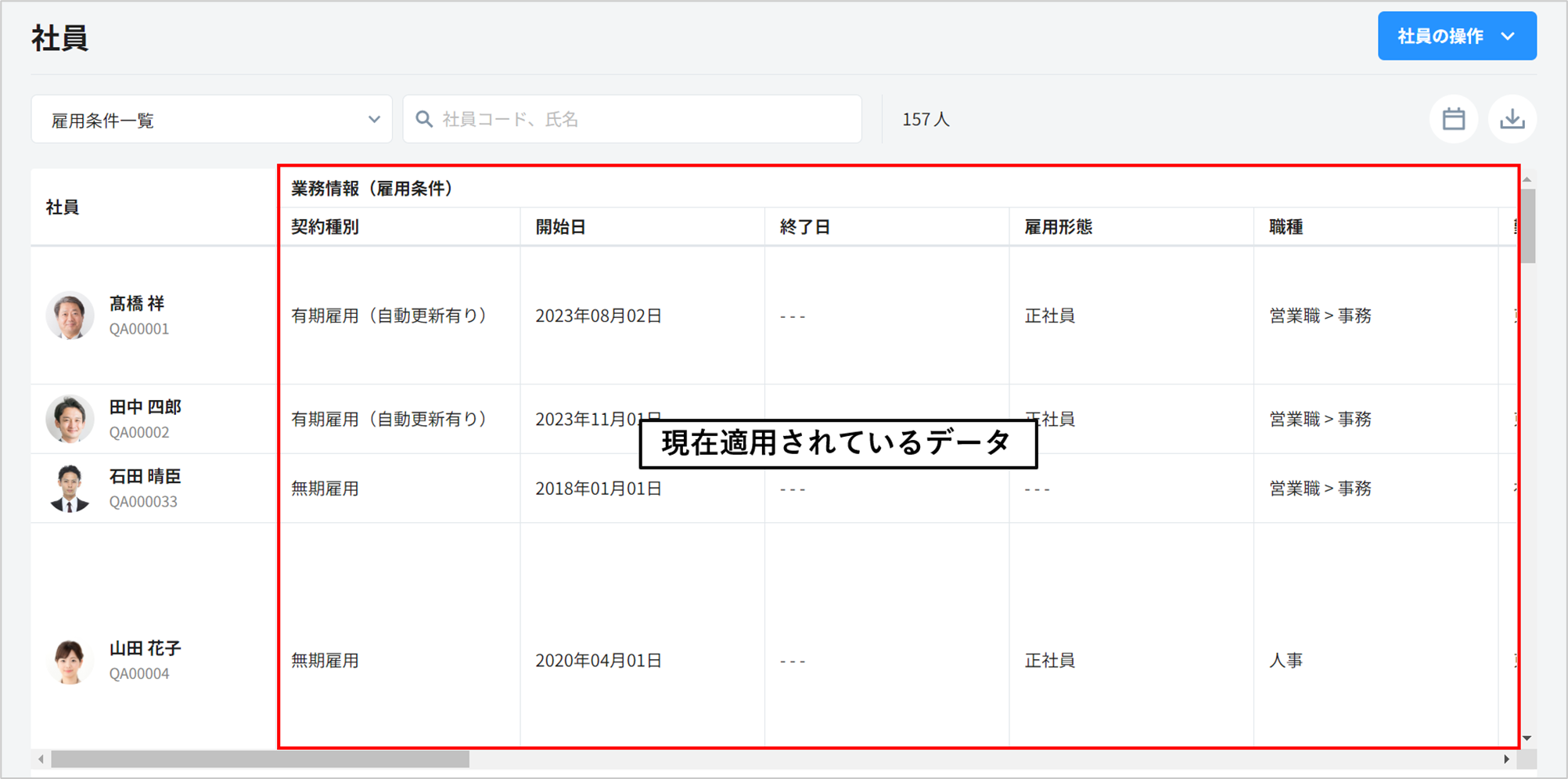
Task: Click the 雇用形態 column header
Action: tap(1058, 227)
